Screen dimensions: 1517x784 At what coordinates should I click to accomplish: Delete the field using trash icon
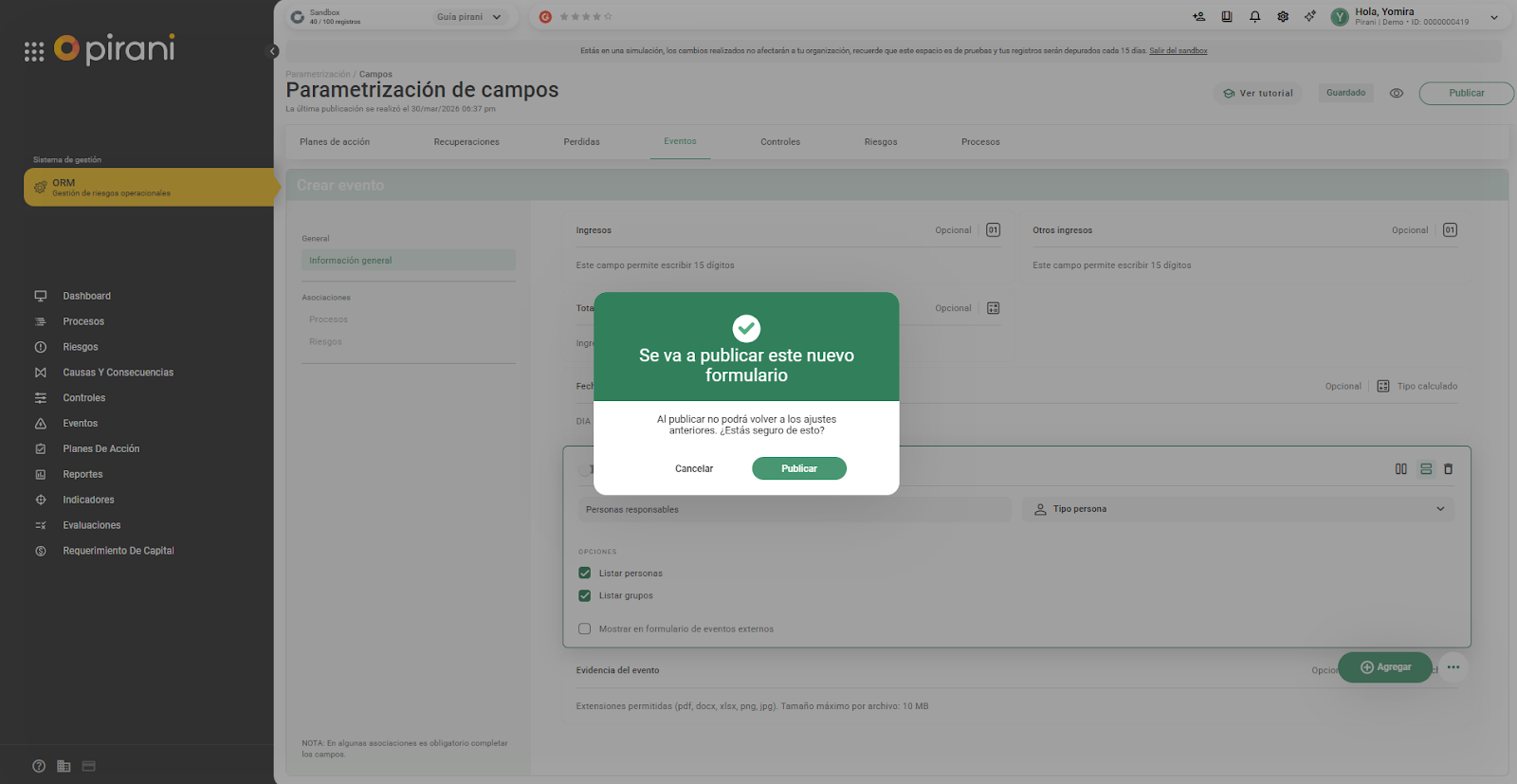point(1448,469)
